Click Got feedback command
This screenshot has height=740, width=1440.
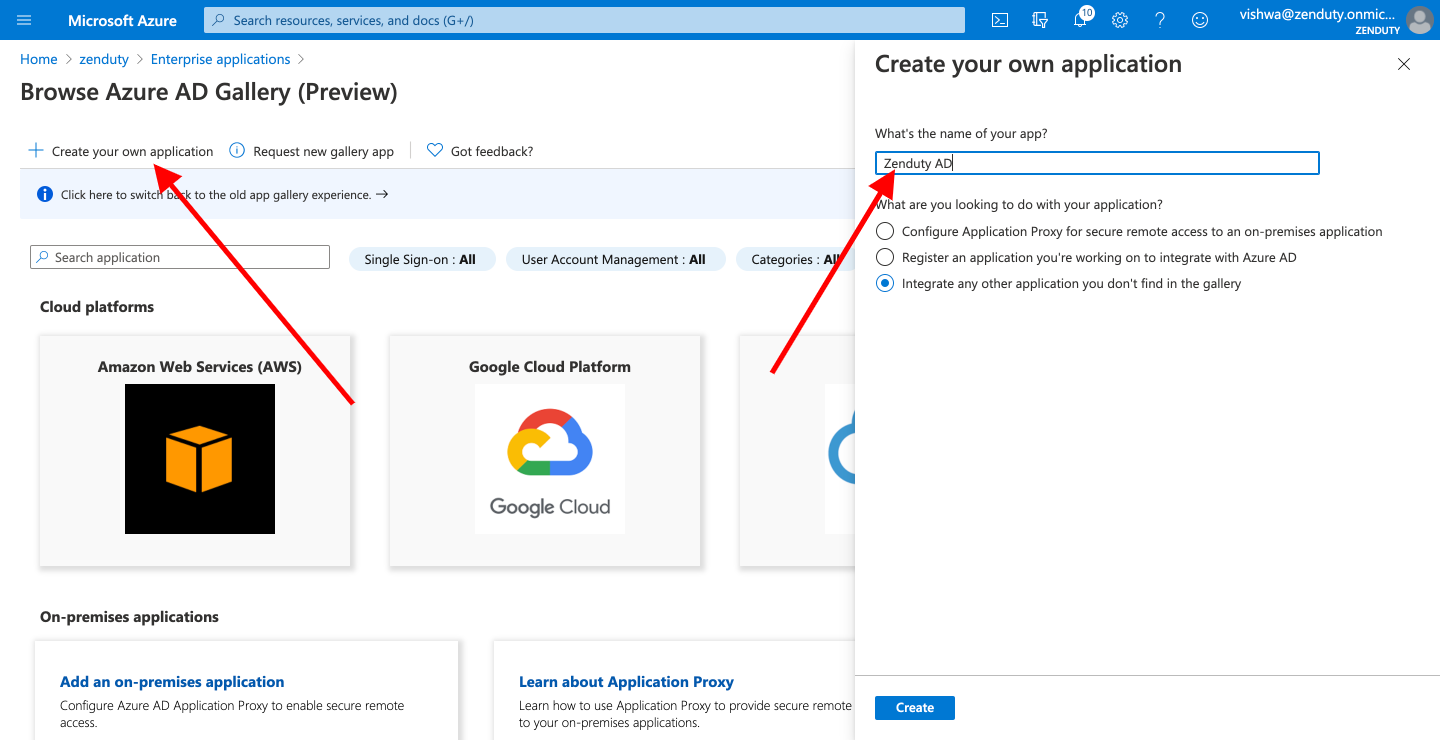480,151
